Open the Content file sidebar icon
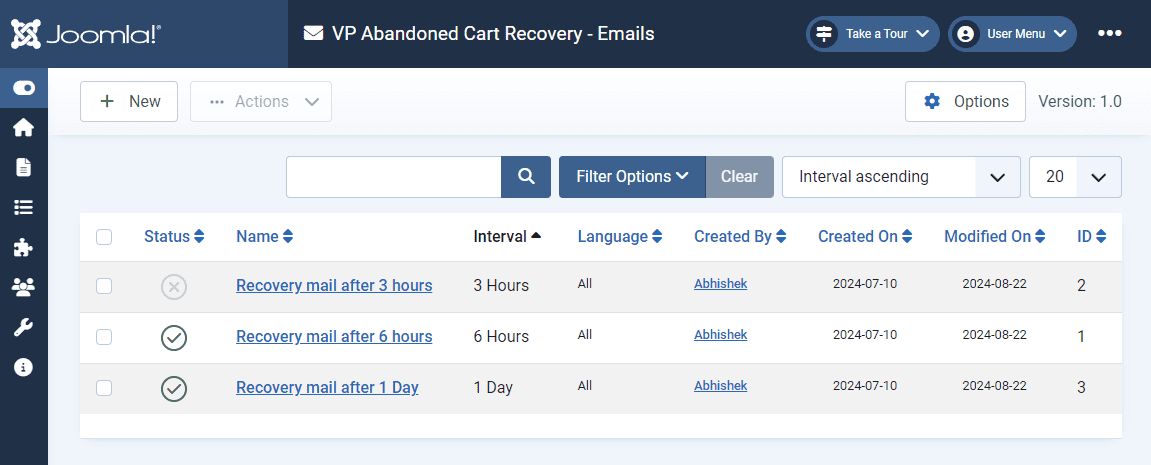The width and height of the screenshot is (1151, 465). click(23, 167)
